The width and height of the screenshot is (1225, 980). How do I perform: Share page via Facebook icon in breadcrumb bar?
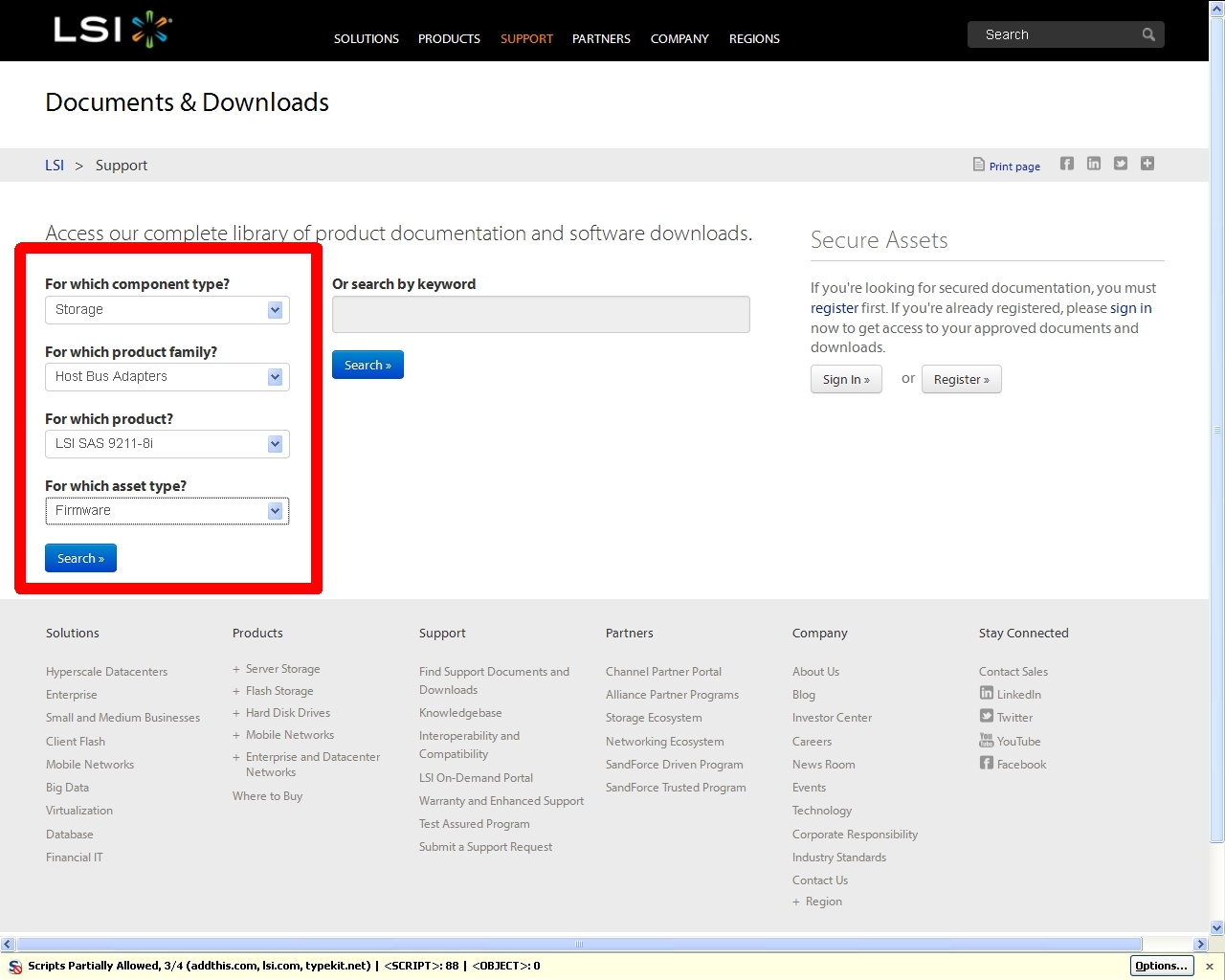pos(1066,164)
